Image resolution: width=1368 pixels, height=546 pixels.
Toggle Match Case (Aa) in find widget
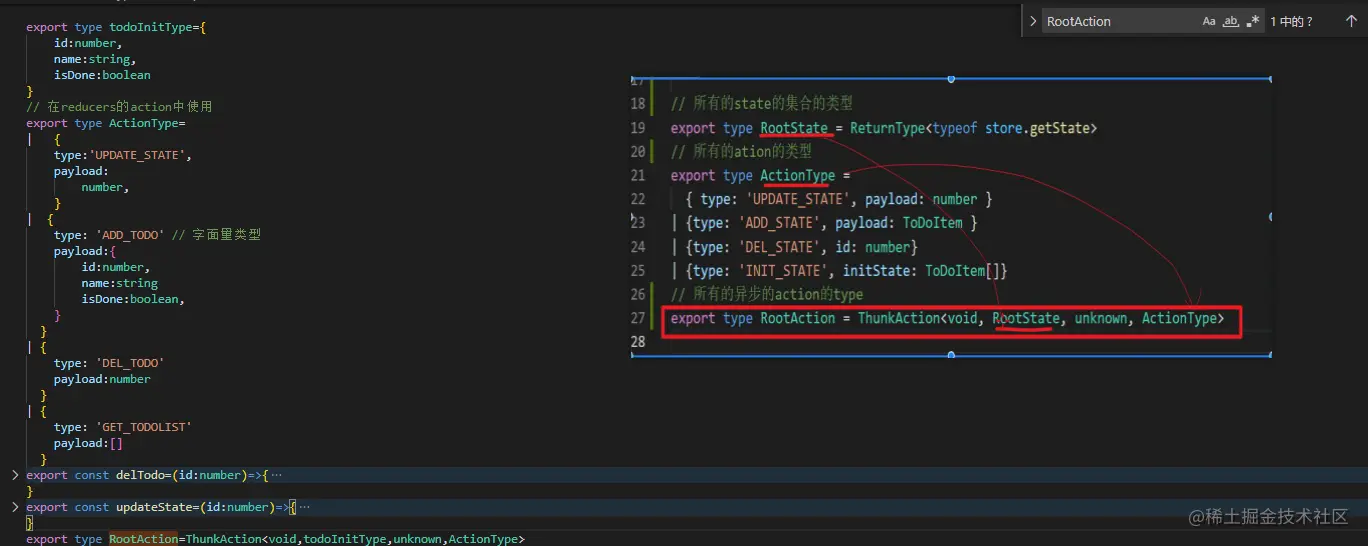point(1209,21)
